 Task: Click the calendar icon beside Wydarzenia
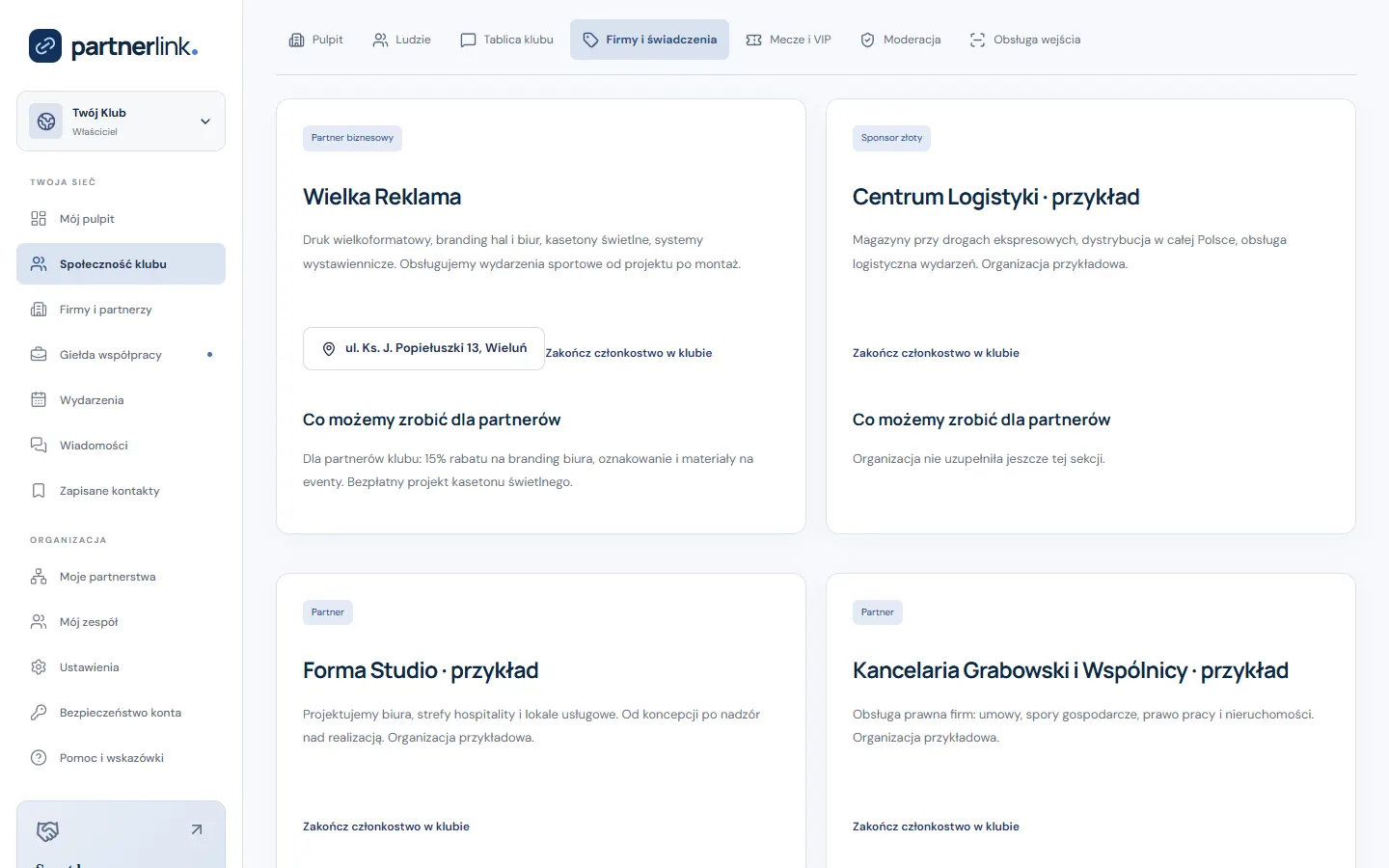[x=39, y=400]
